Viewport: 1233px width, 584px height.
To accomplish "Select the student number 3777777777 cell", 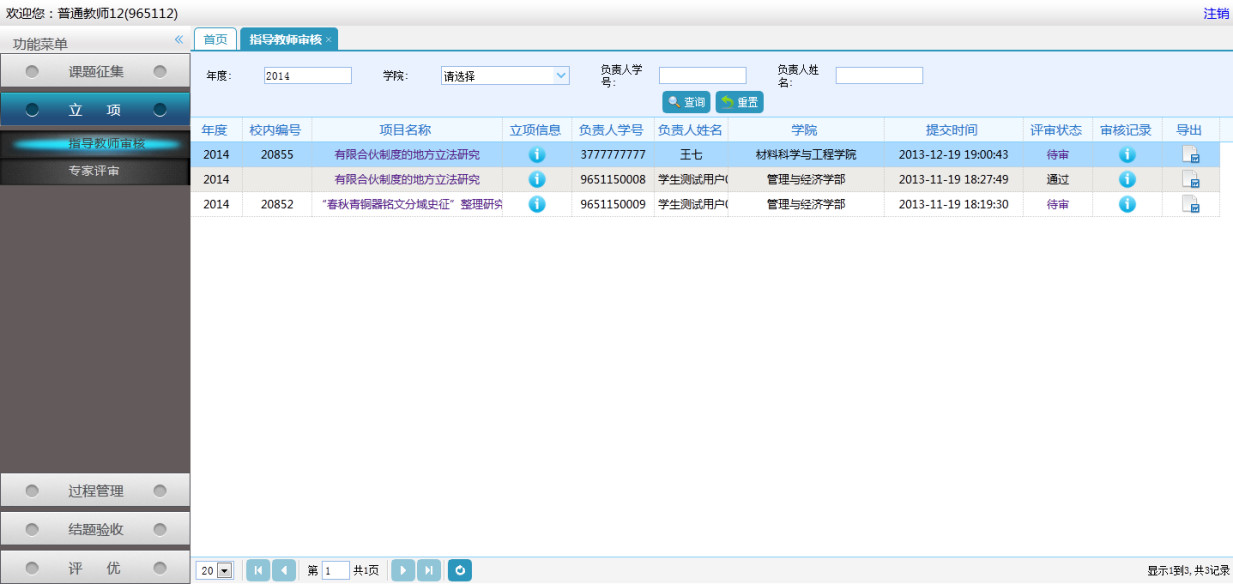I will click(x=611, y=155).
